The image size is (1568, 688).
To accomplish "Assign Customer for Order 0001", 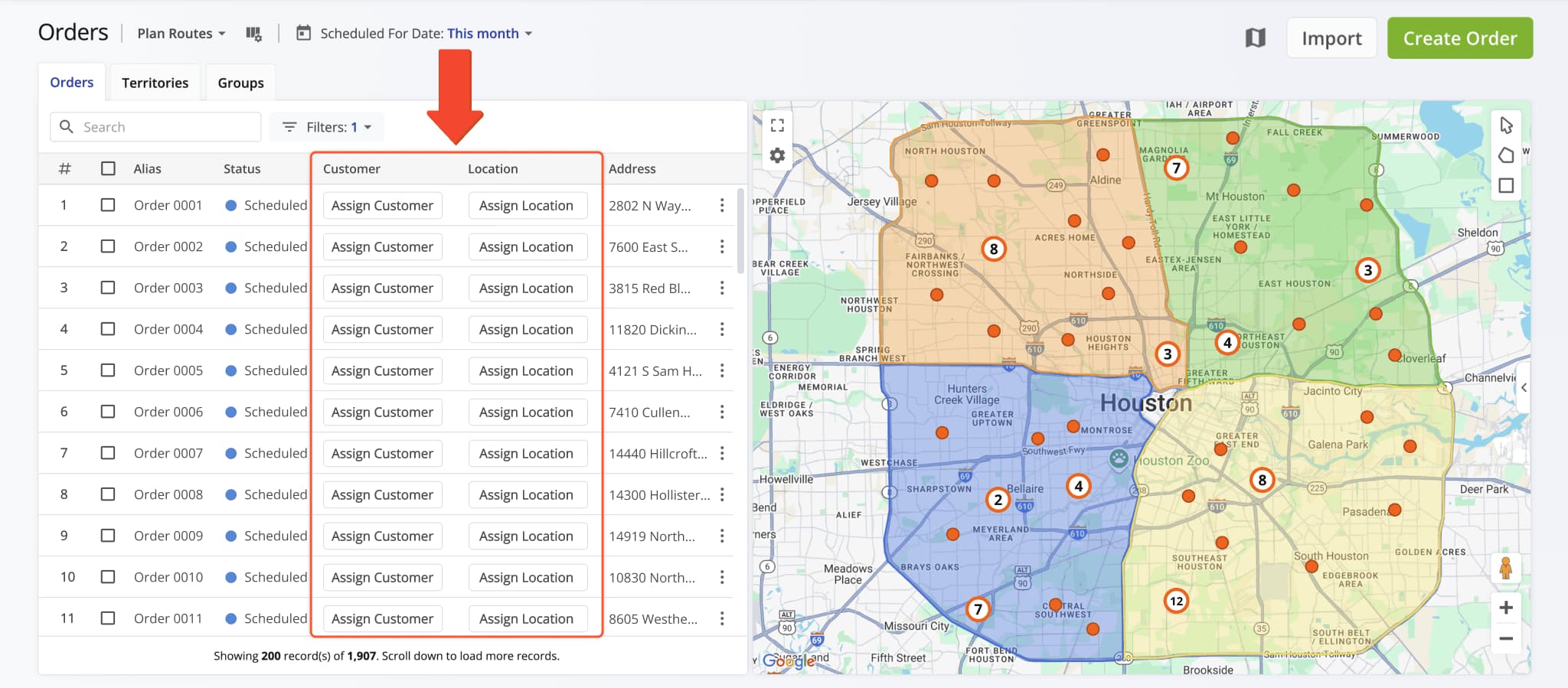I will pos(382,205).
